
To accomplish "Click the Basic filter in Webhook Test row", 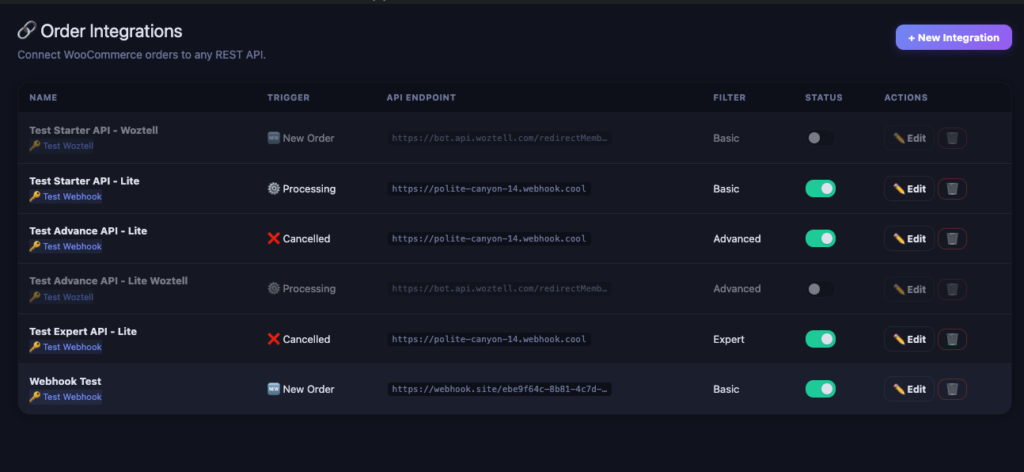I will pyautogui.click(x=726, y=389).
